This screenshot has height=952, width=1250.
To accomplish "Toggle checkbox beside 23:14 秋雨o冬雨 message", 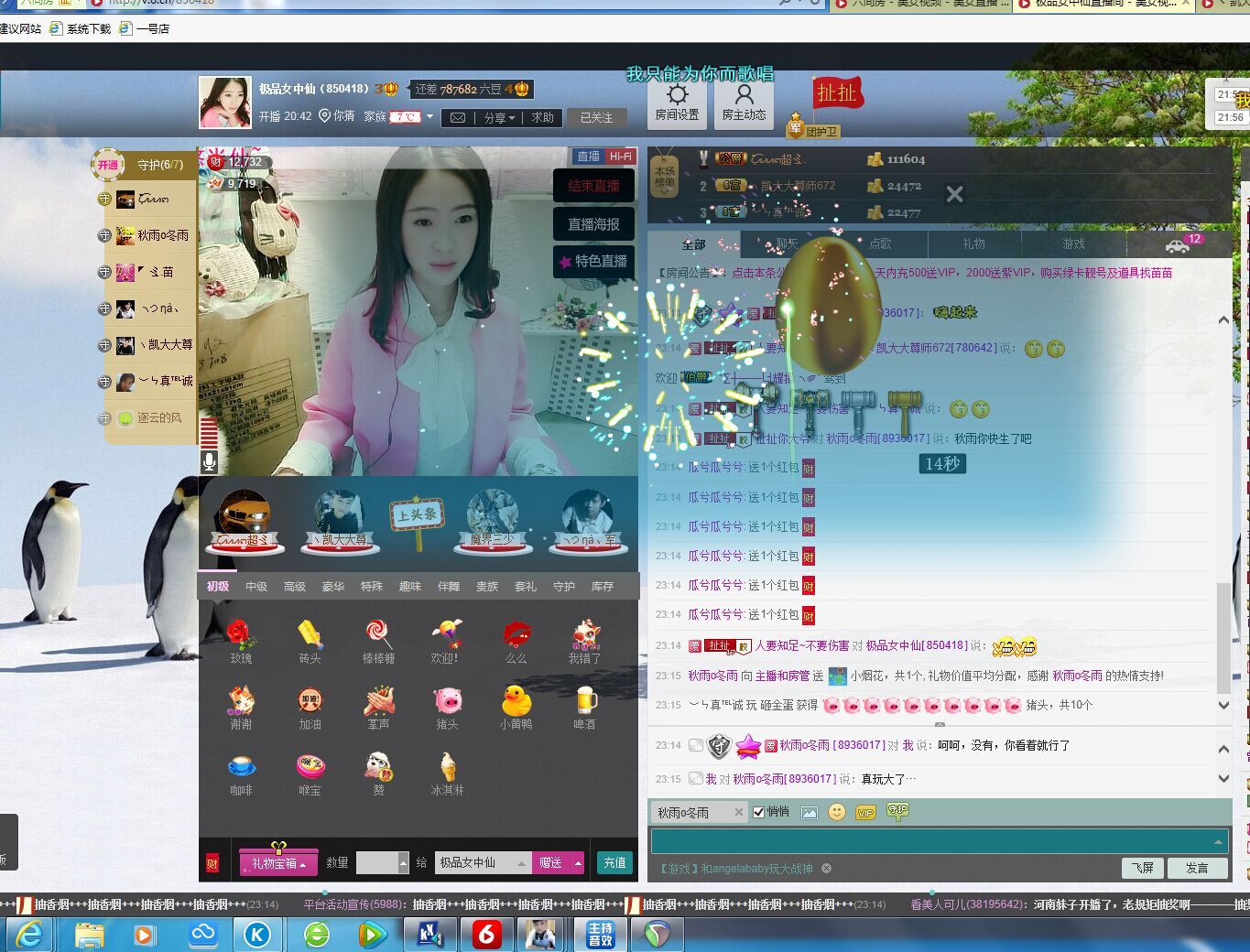I will click(x=696, y=745).
